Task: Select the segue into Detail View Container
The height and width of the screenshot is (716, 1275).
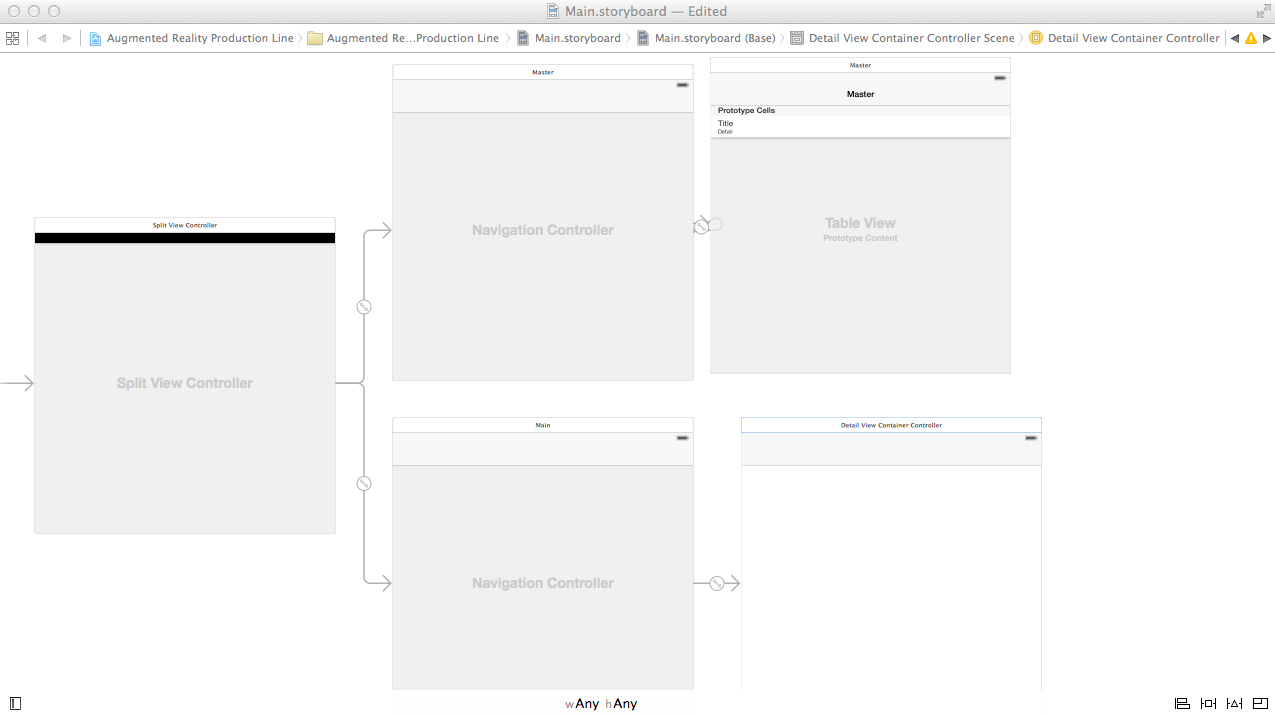Action: coord(717,583)
